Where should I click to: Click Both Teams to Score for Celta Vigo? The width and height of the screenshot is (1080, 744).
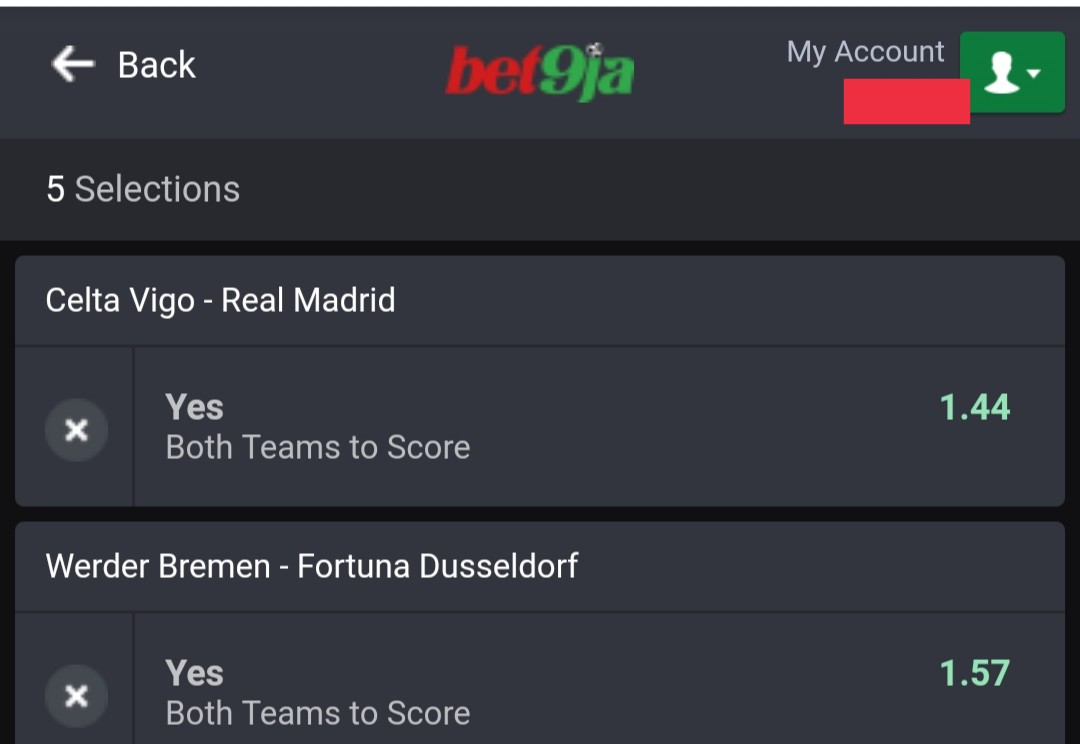pyautogui.click(x=318, y=448)
